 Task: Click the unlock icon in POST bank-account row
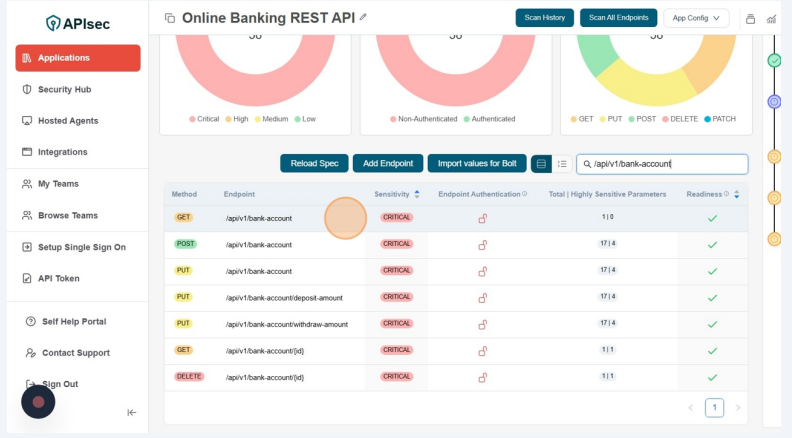pyautogui.click(x=482, y=245)
